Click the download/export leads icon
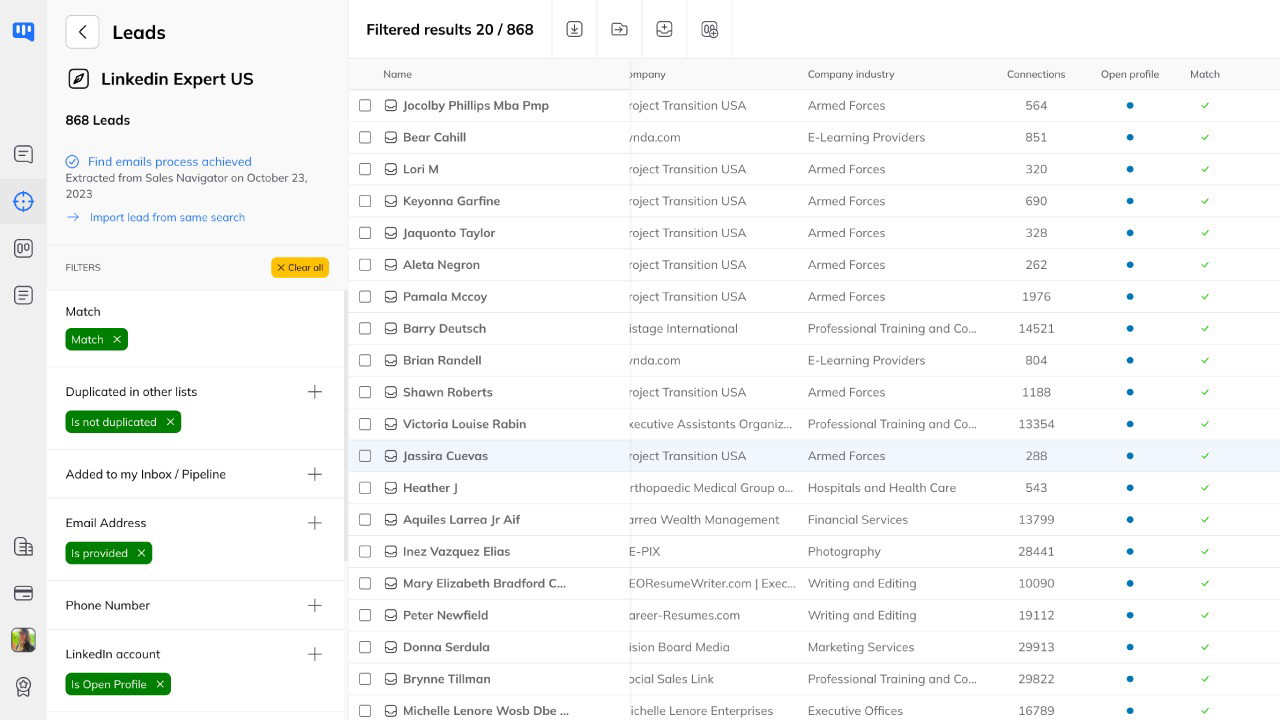Viewport: 1280px width, 720px height. tap(574, 29)
